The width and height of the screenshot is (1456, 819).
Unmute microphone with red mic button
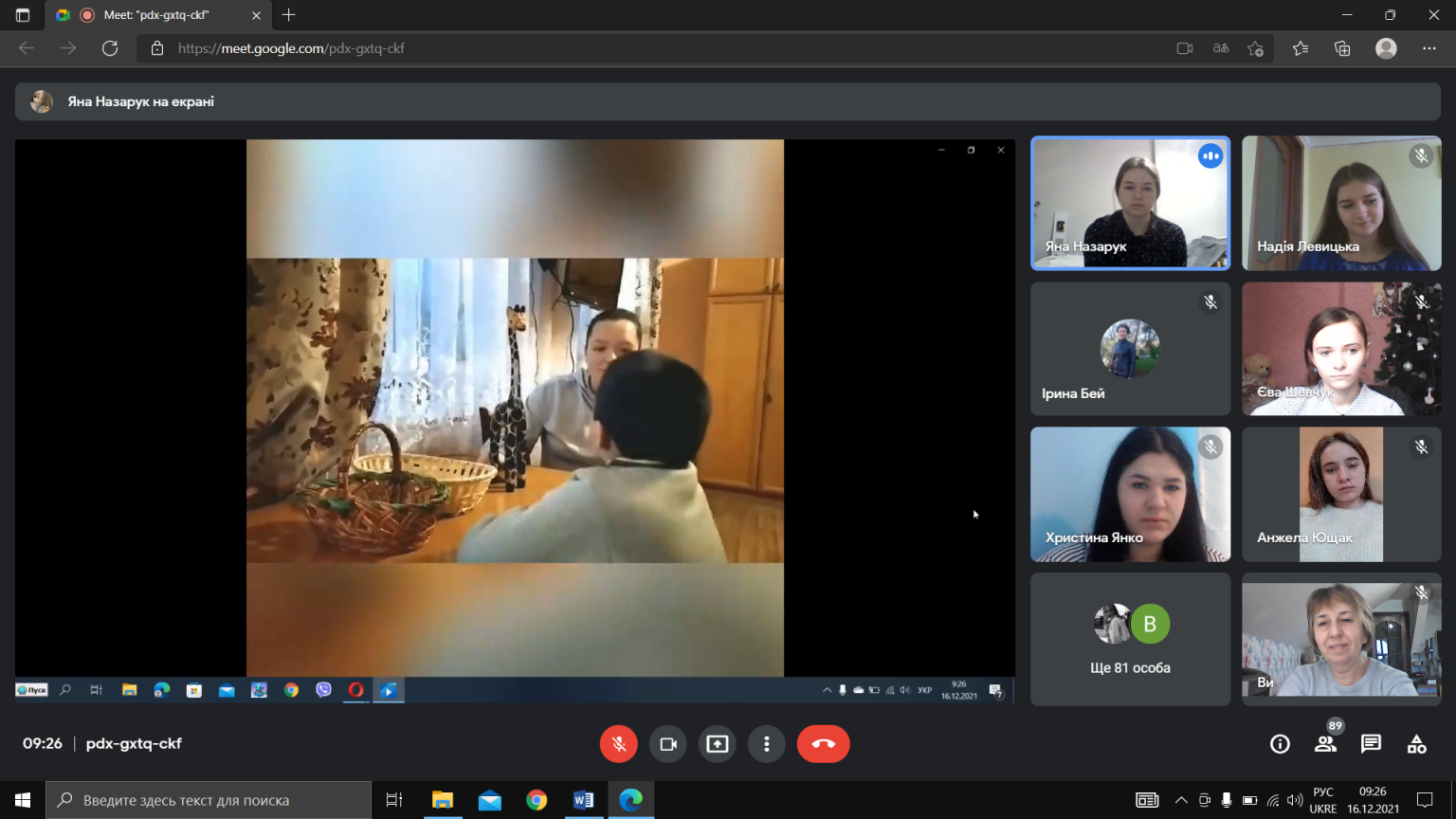pyautogui.click(x=619, y=744)
